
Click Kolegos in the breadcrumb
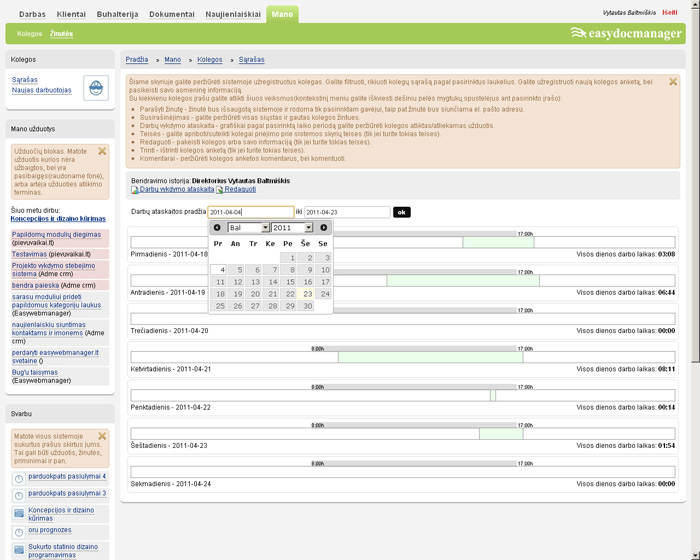point(210,59)
